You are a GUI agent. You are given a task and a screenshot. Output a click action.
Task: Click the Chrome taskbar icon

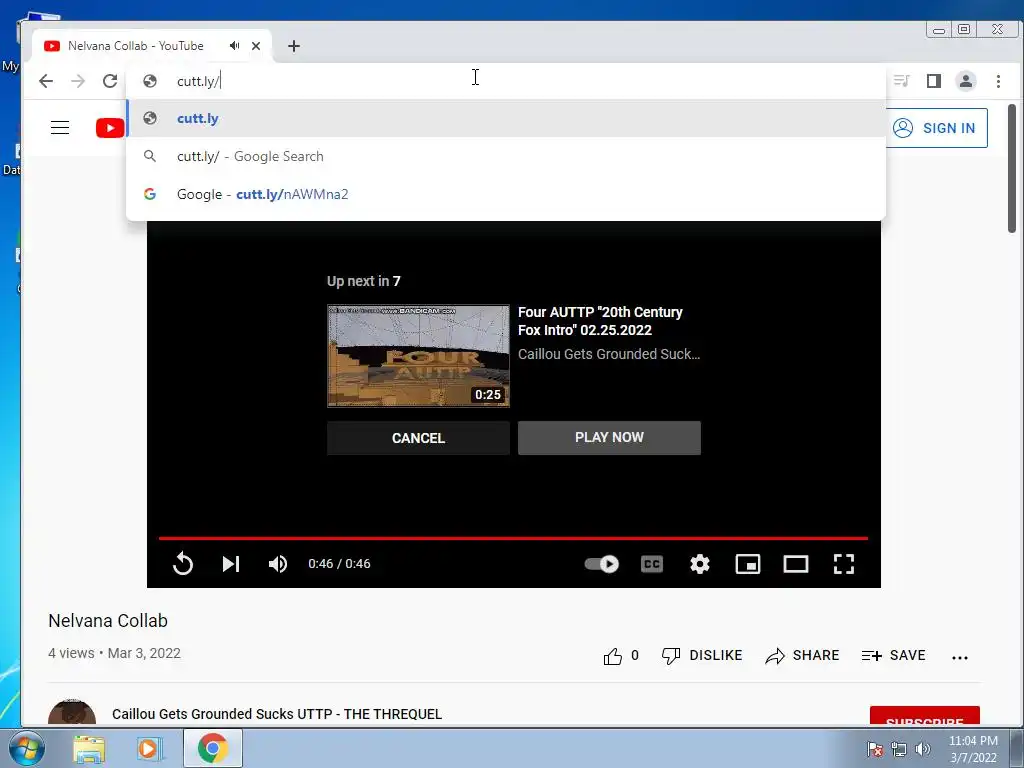point(213,748)
